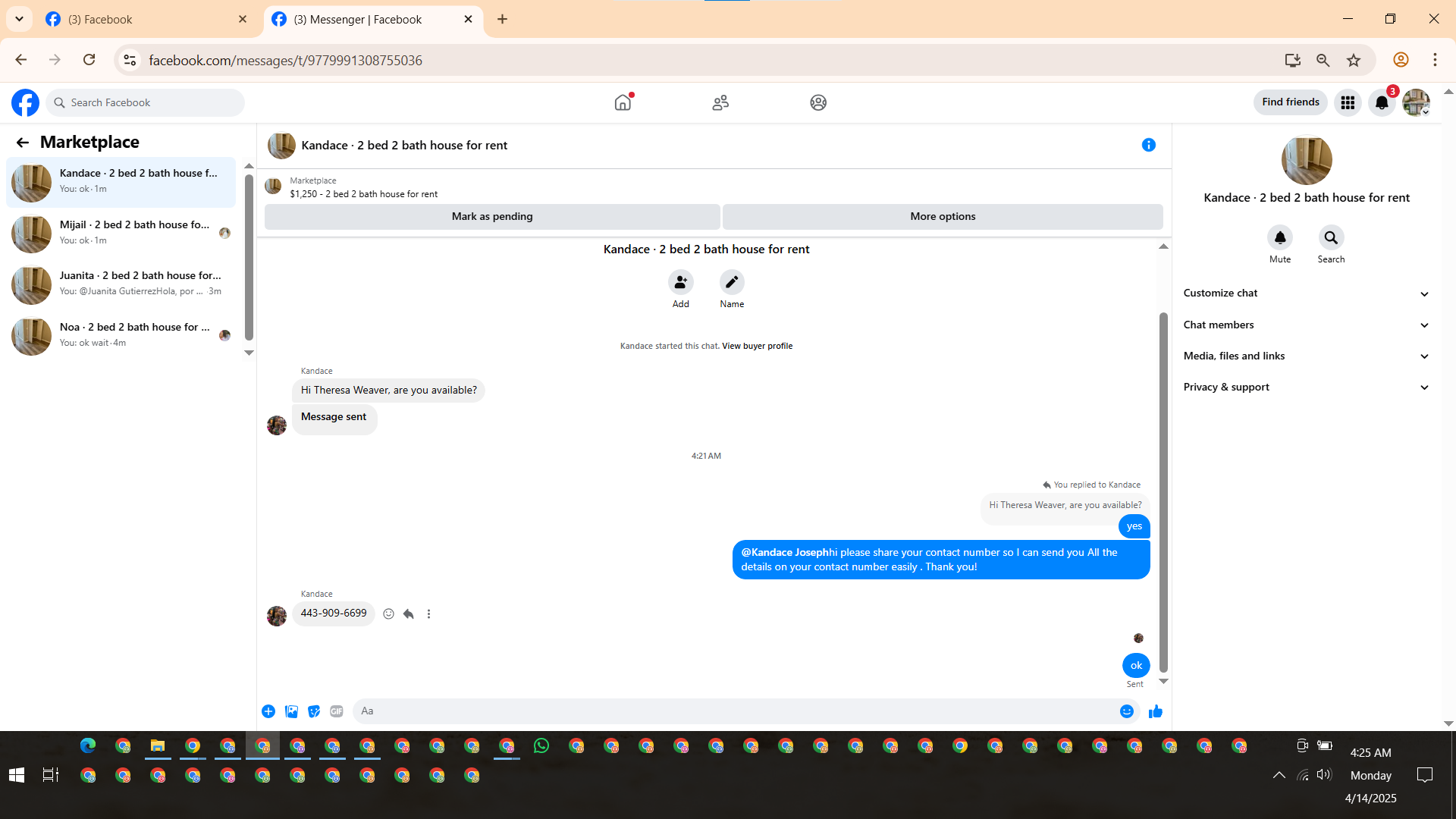Viewport: 1456px width, 819px height.
Task: Open Mijail conversation in Marketplace list
Action: tap(121, 233)
